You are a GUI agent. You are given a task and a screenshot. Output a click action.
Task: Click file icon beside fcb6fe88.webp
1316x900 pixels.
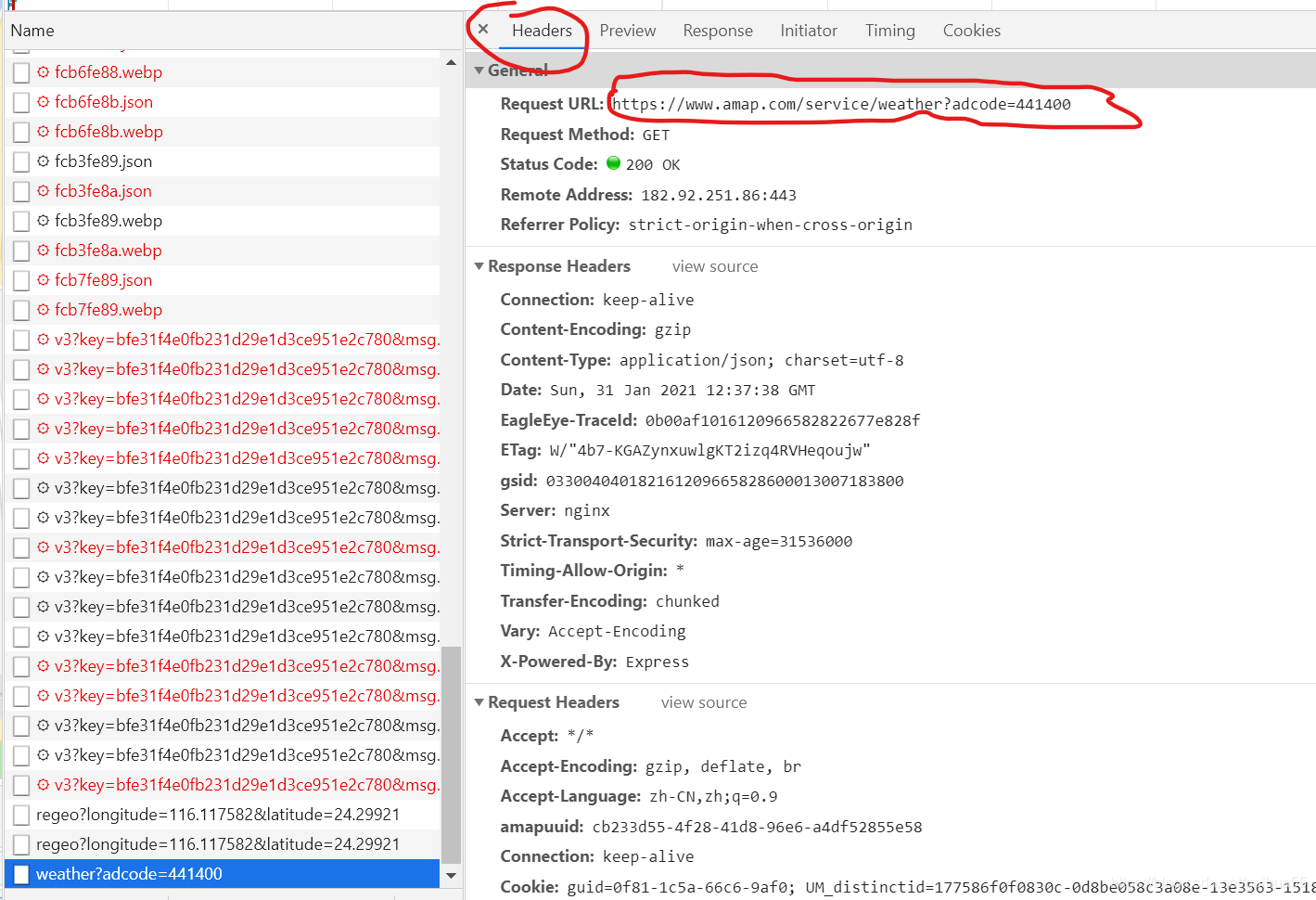click(21, 72)
